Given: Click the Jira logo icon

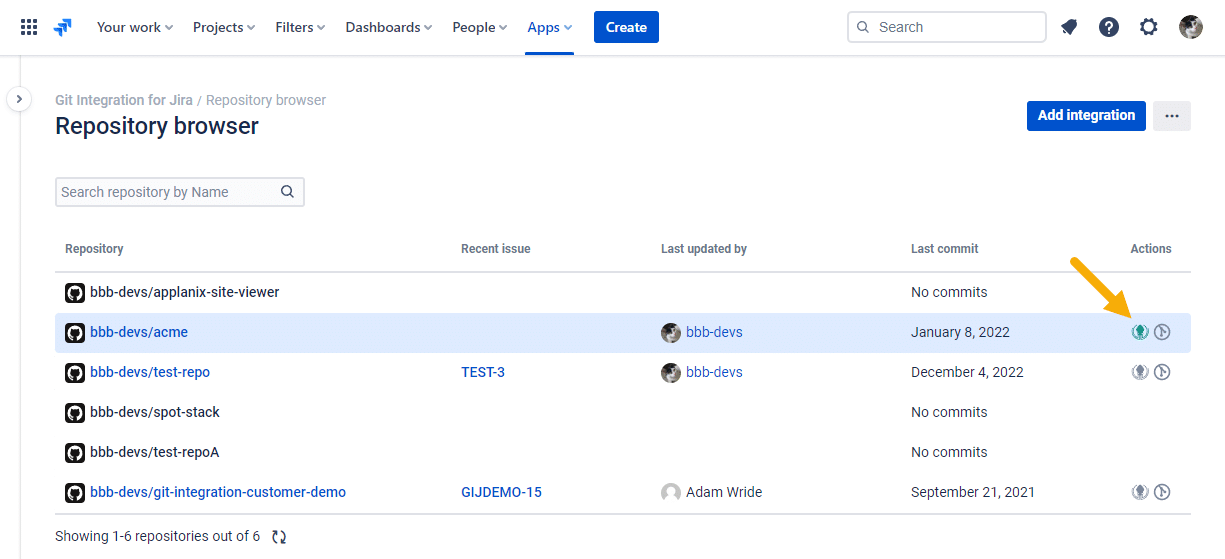Looking at the screenshot, I should pos(63,27).
